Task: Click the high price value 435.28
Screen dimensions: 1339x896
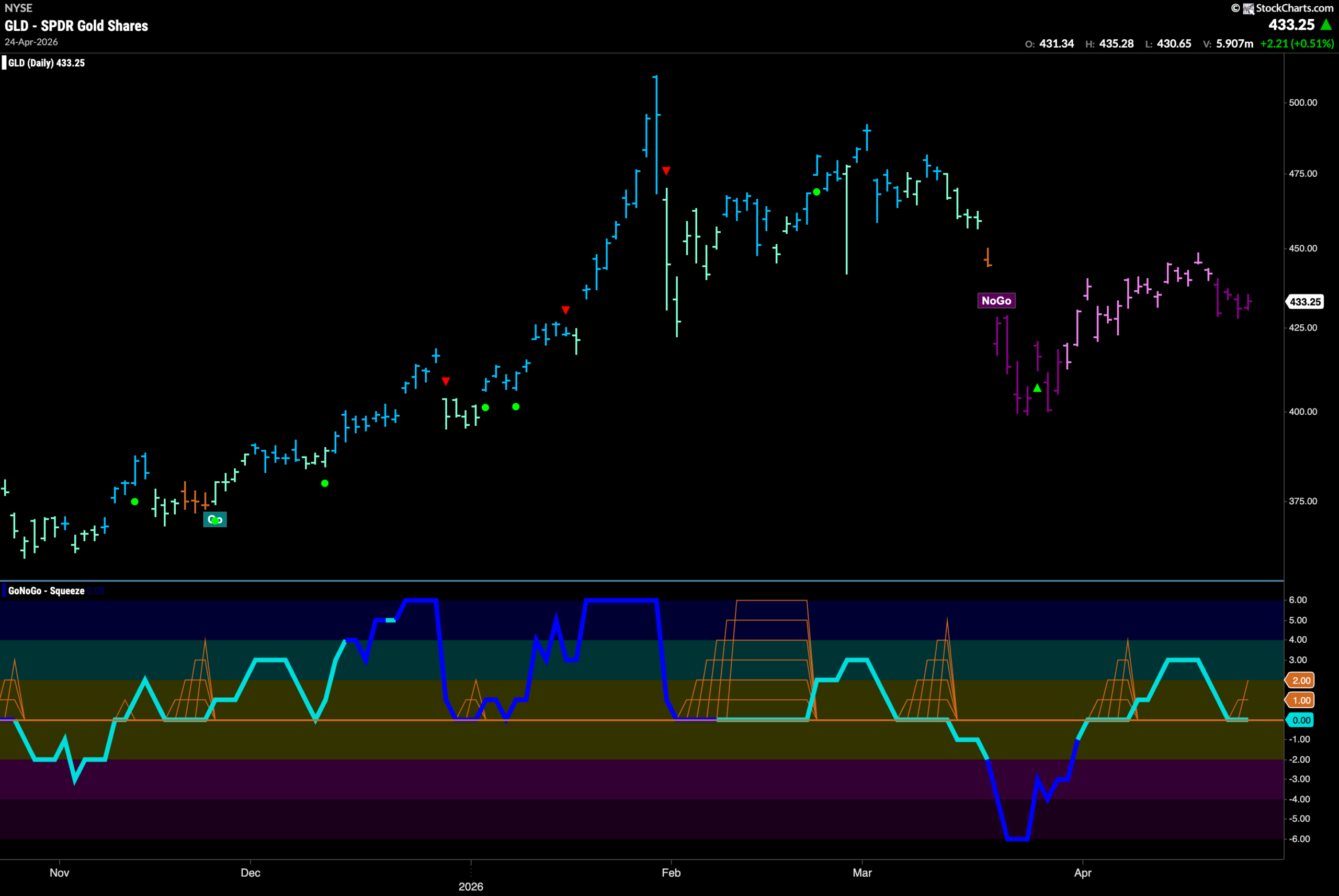Action: pyautogui.click(x=1116, y=43)
